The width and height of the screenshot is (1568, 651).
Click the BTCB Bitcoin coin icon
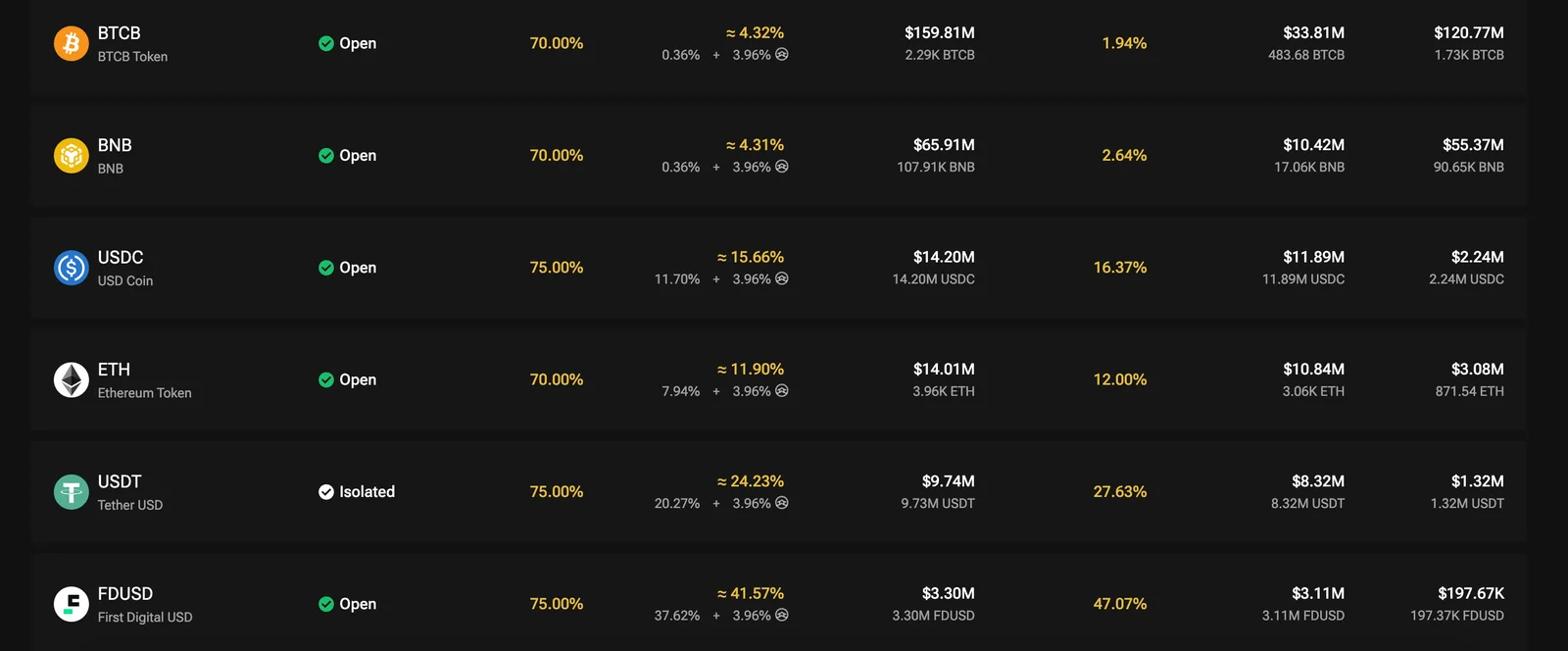[71, 43]
